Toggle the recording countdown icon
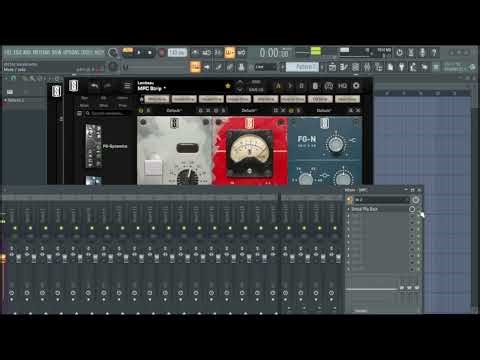 click(x=218, y=53)
